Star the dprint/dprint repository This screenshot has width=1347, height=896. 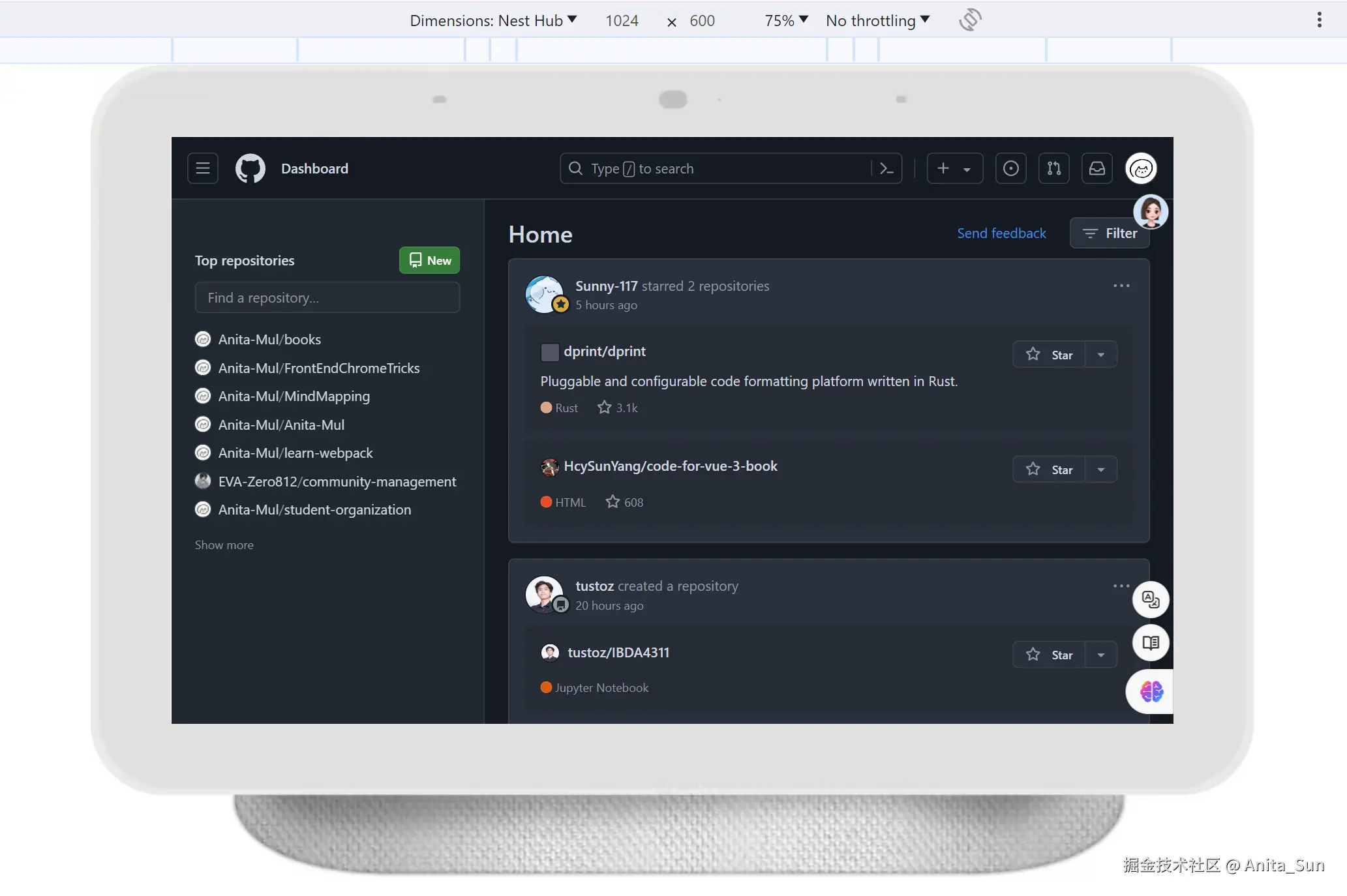pyautogui.click(x=1049, y=355)
